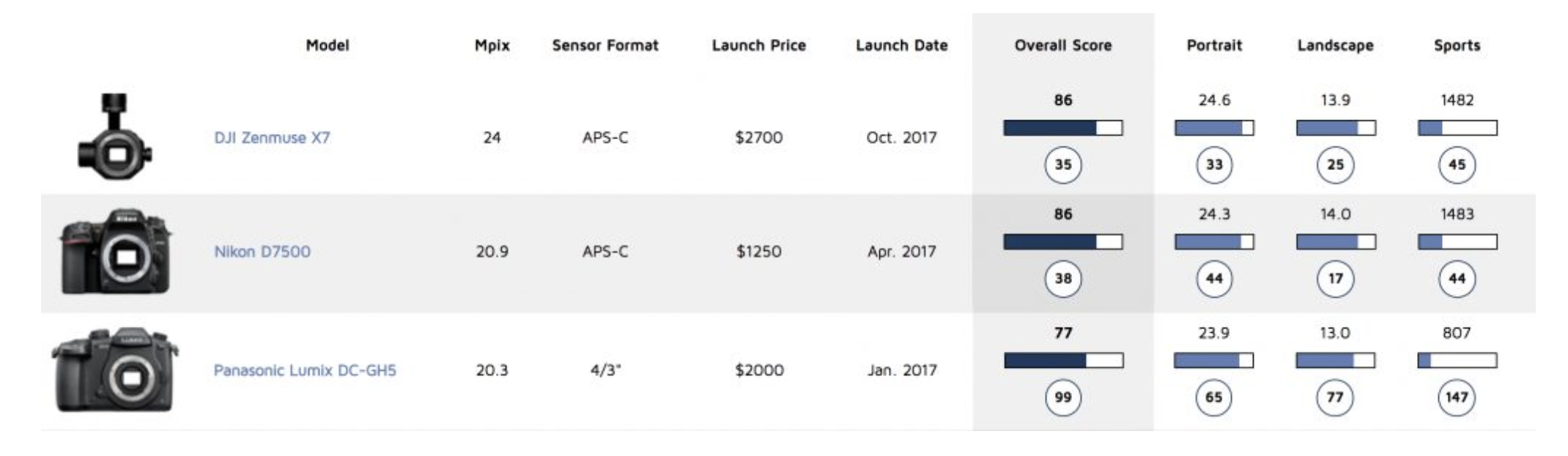Image resolution: width=1568 pixels, height=456 pixels.
Task: Open the DJI Zenmuse X7 link
Action: pyautogui.click(x=272, y=138)
